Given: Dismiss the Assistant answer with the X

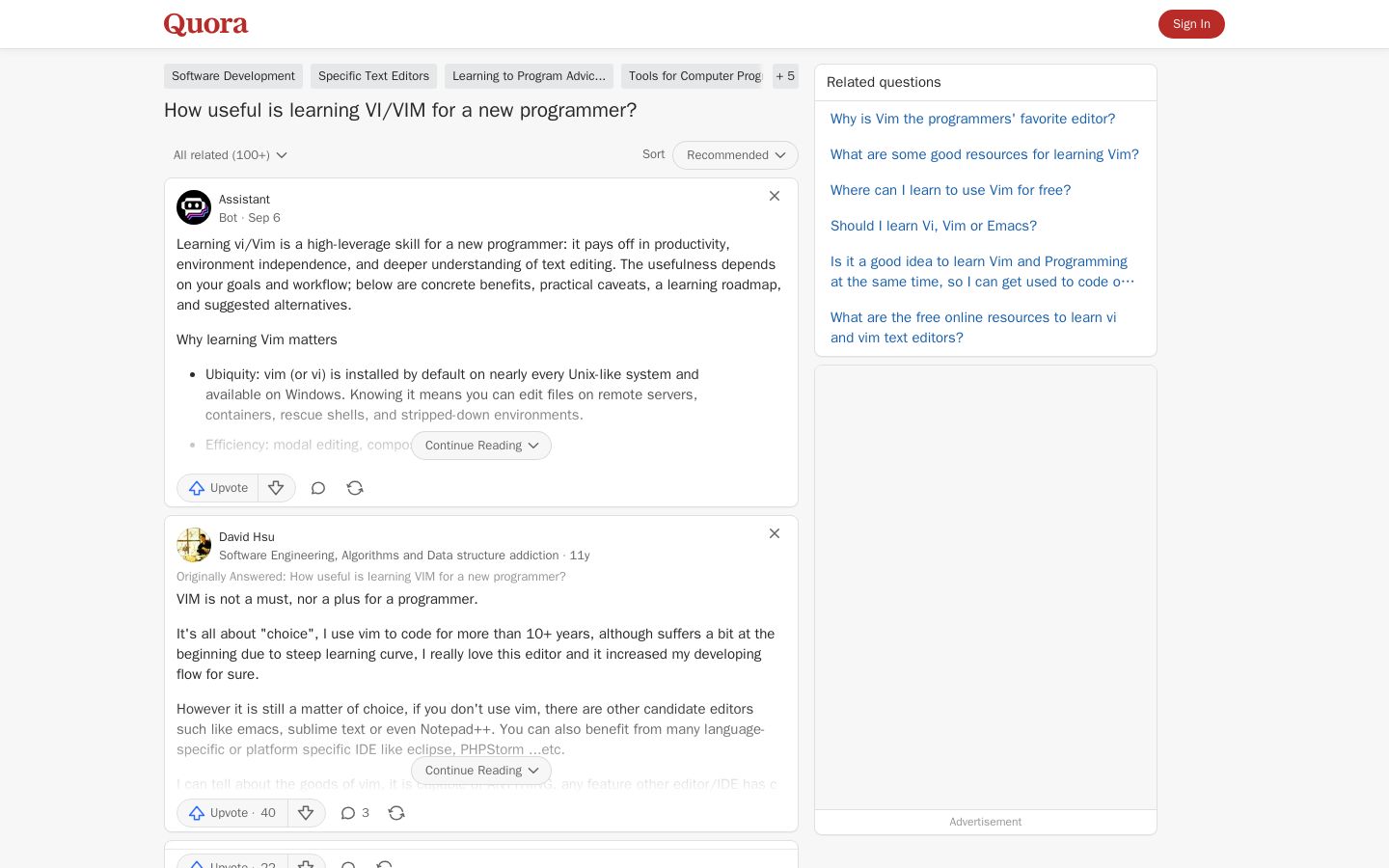Looking at the screenshot, I should pyautogui.click(x=775, y=196).
